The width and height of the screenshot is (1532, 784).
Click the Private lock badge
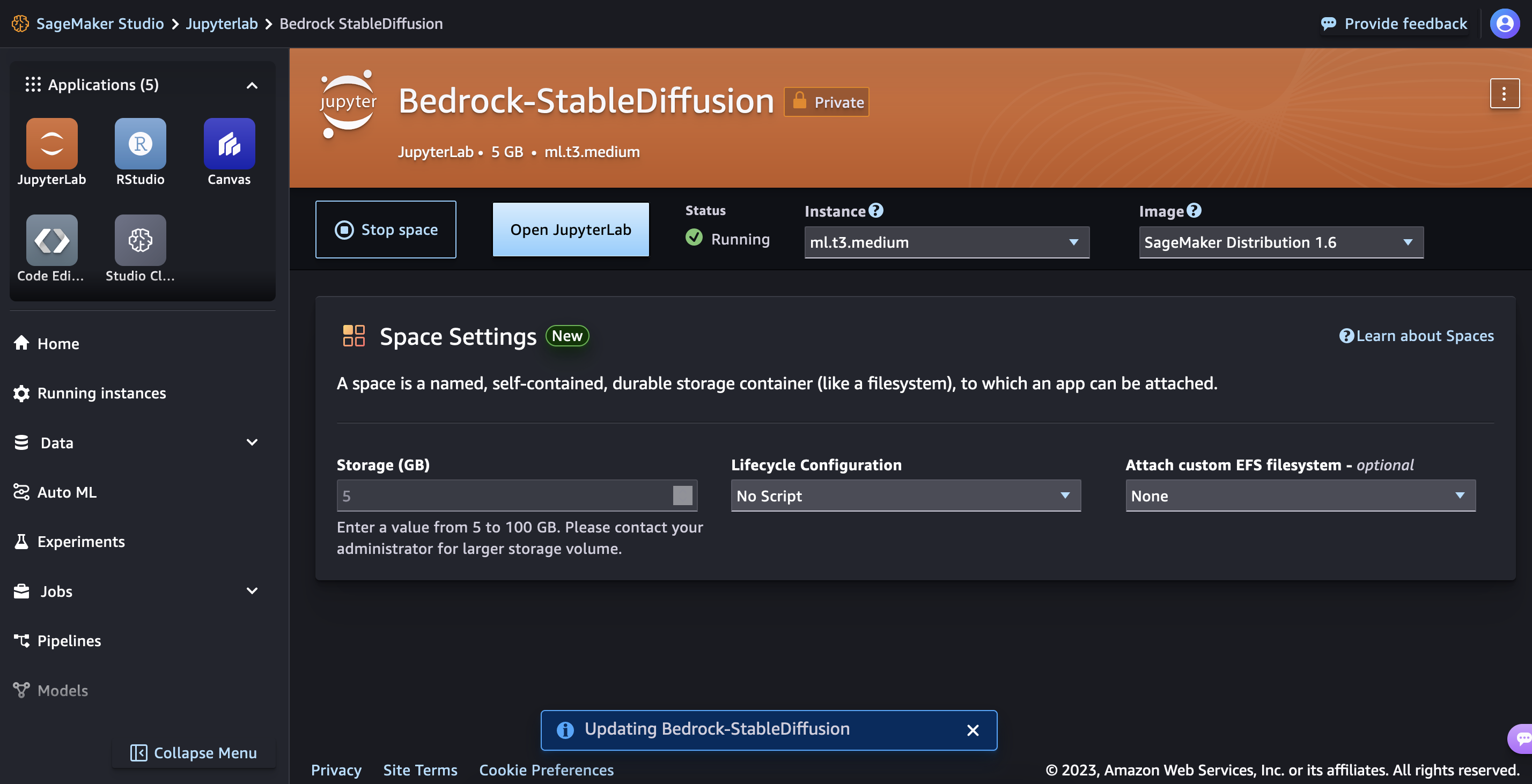coord(826,102)
